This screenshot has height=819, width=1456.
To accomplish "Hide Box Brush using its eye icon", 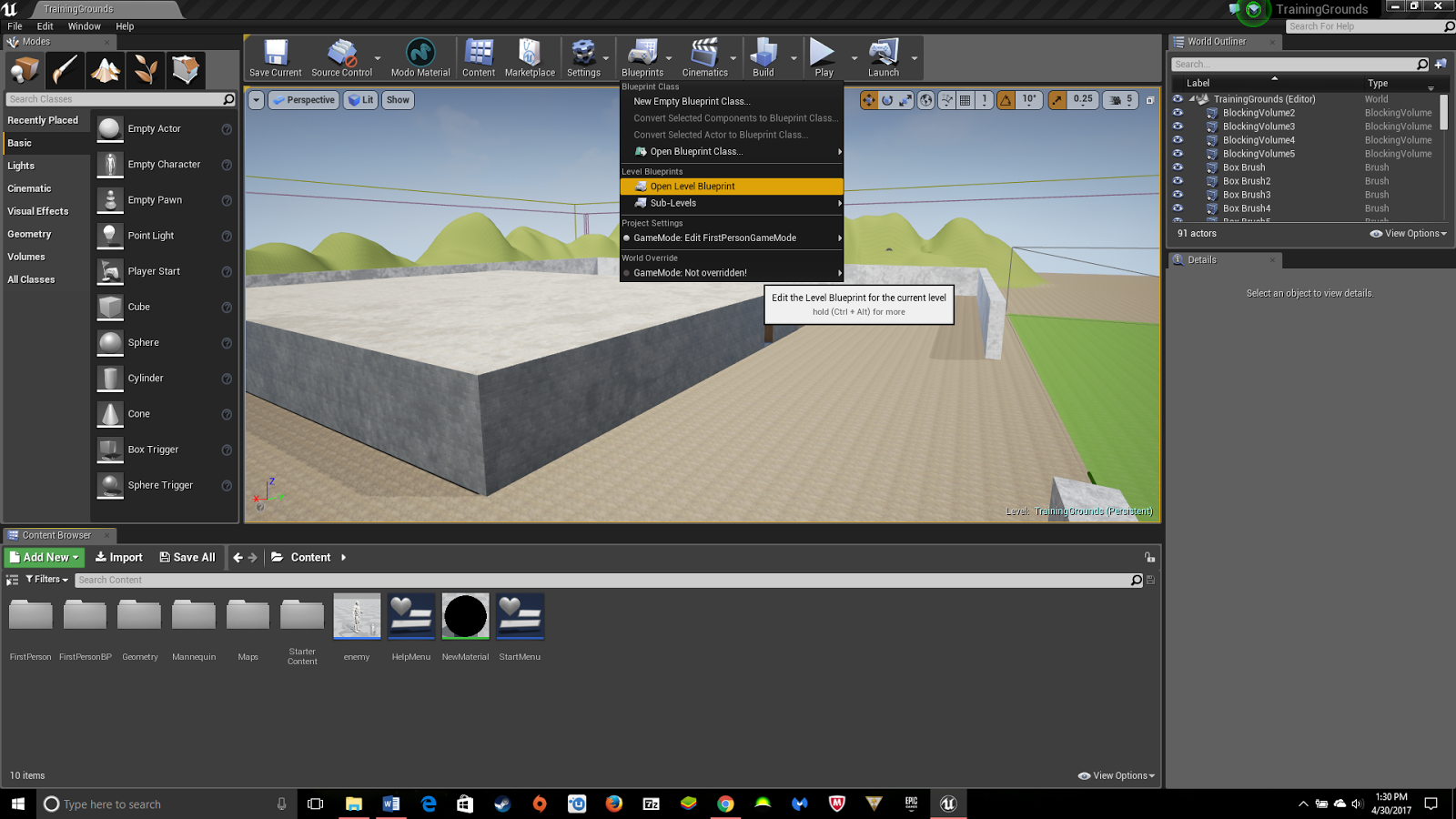I will [x=1178, y=167].
